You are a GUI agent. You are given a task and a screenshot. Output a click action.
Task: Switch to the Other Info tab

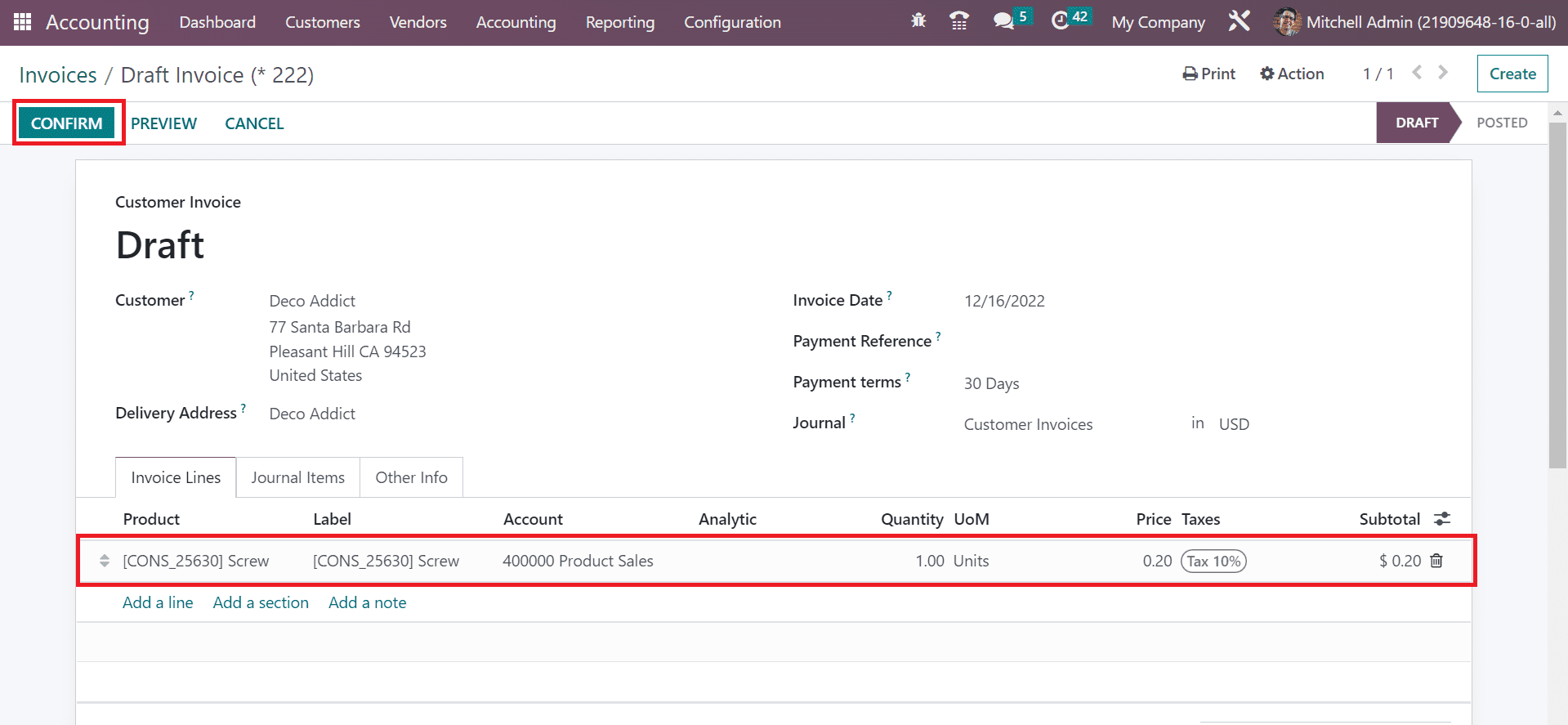tap(412, 477)
